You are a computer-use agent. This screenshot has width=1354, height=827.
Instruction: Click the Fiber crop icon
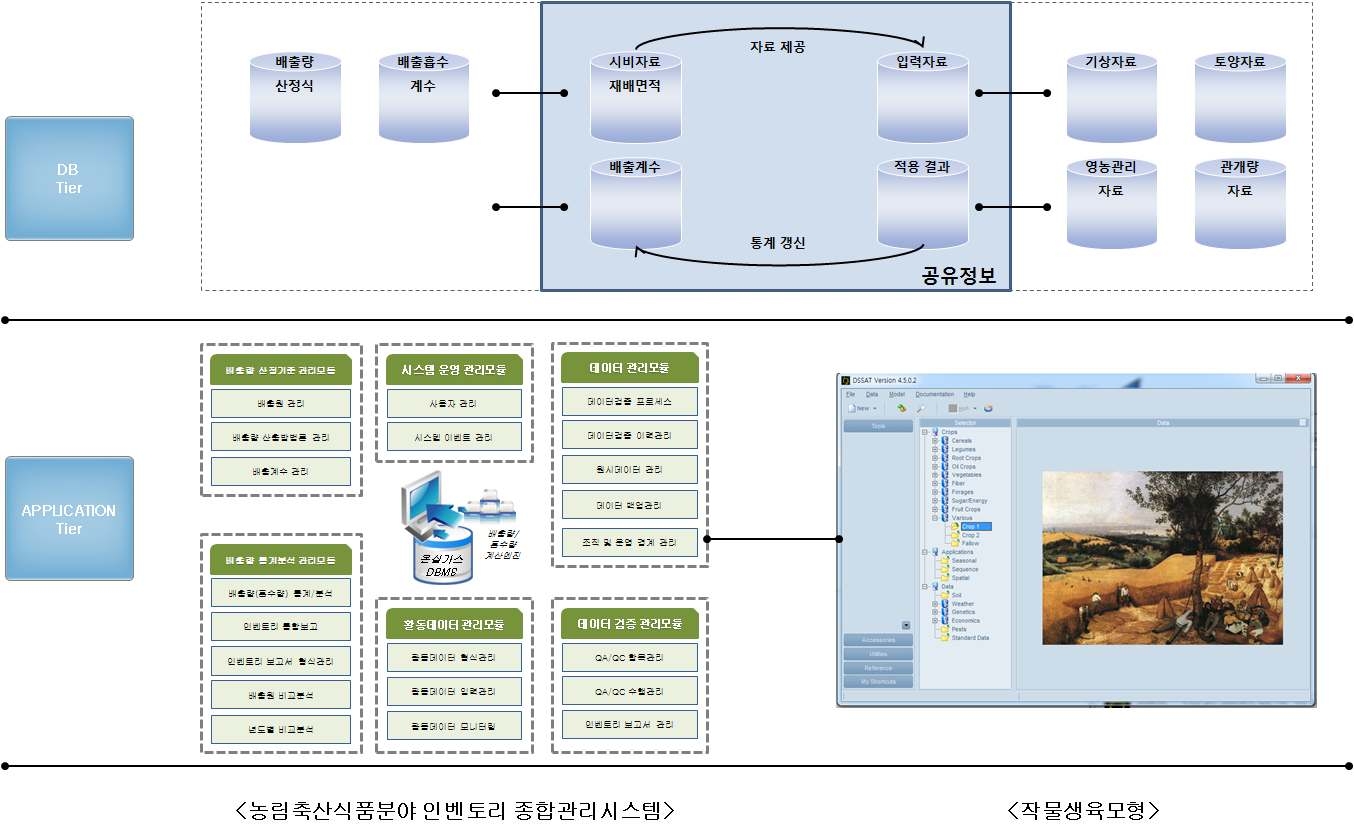pyautogui.click(x=945, y=483)
